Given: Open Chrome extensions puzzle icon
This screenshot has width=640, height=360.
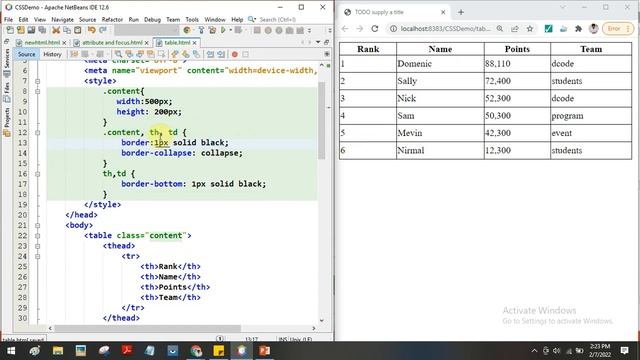Looking at the screenshot, I should click(578, 29).
